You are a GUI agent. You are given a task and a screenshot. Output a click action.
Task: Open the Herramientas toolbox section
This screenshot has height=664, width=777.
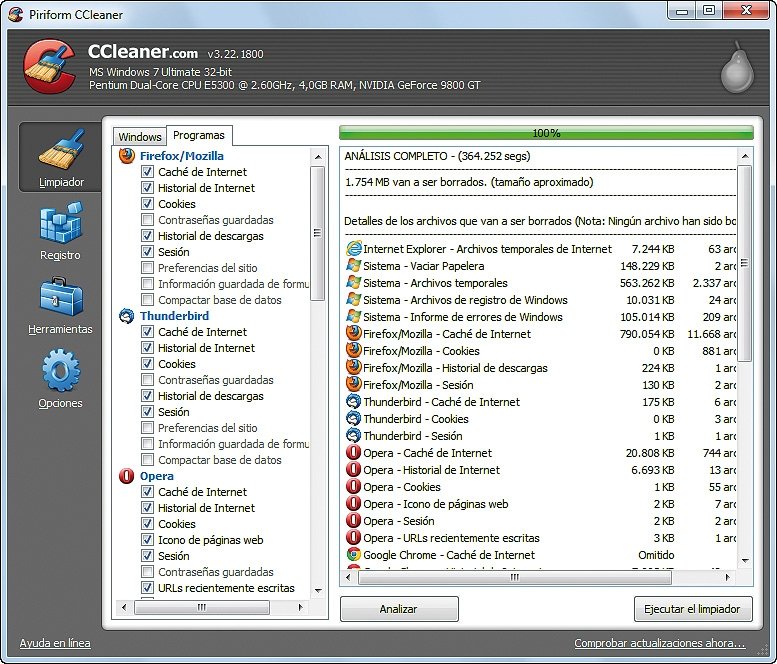coord(60,306)
